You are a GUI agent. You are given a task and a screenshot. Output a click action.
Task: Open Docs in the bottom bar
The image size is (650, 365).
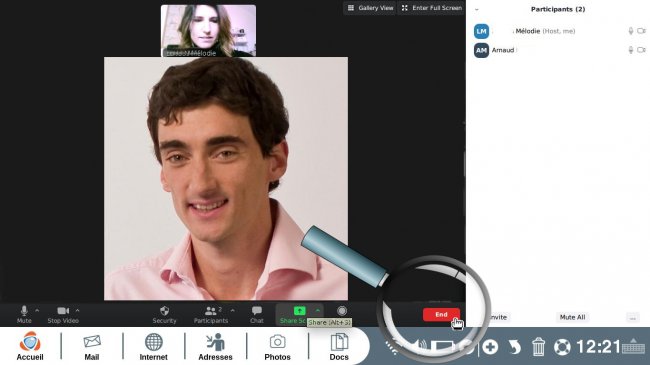[x=339, y=346]
